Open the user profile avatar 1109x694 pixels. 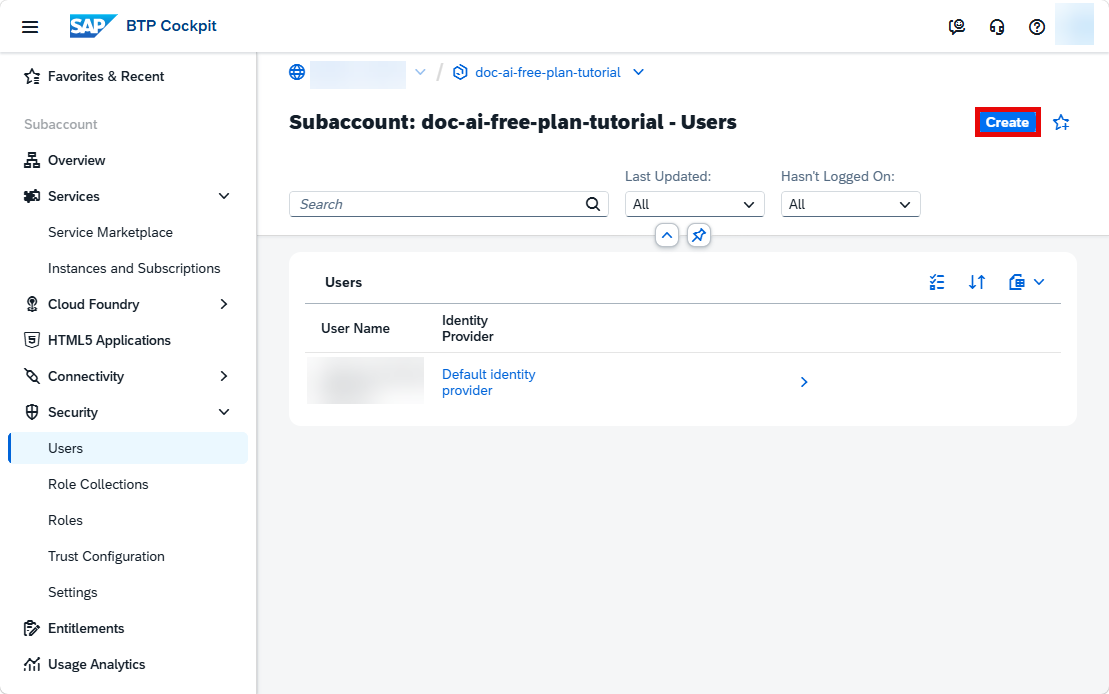[1074, 24]
